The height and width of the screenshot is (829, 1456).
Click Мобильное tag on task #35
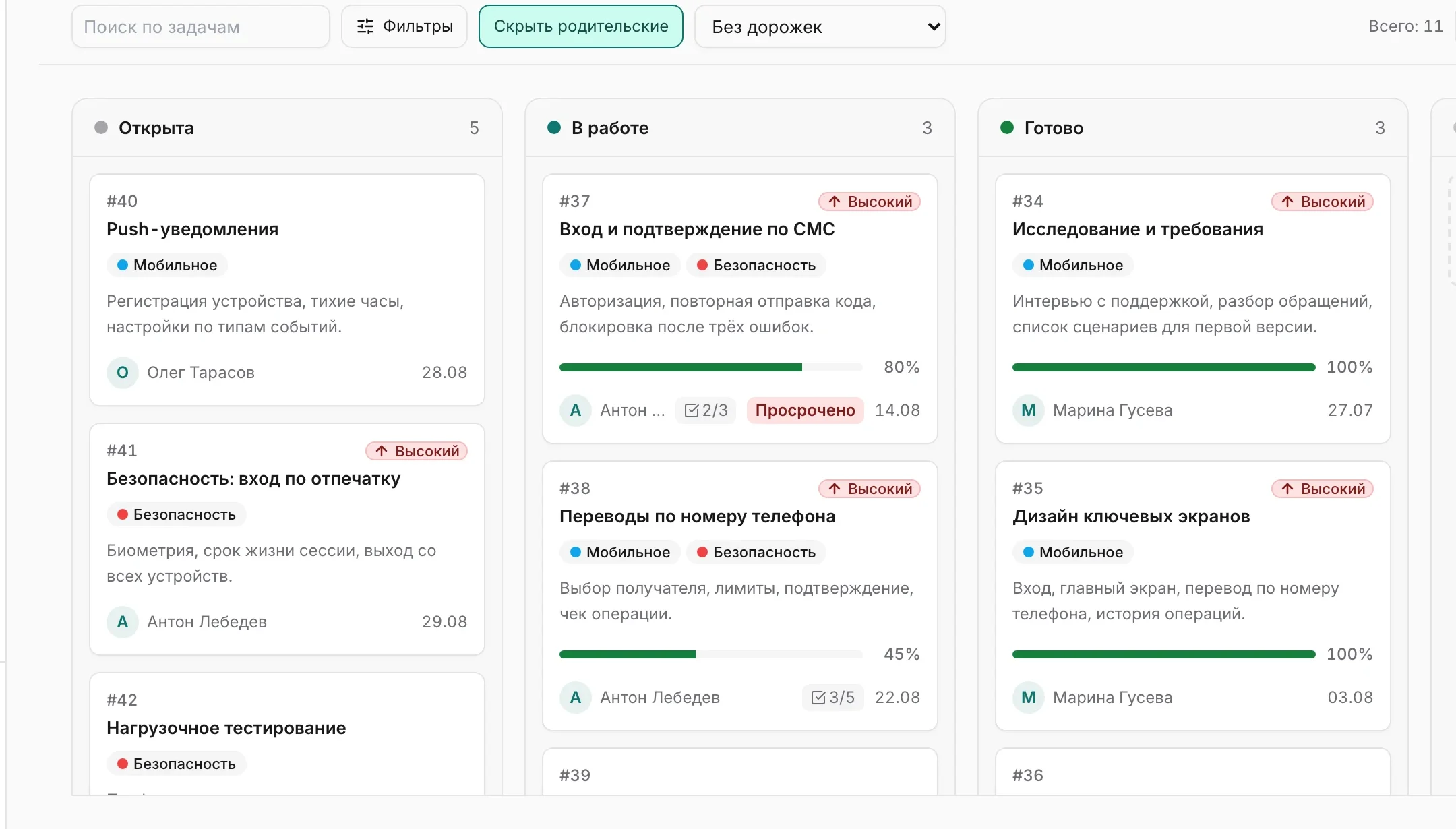coord(1073,552)
